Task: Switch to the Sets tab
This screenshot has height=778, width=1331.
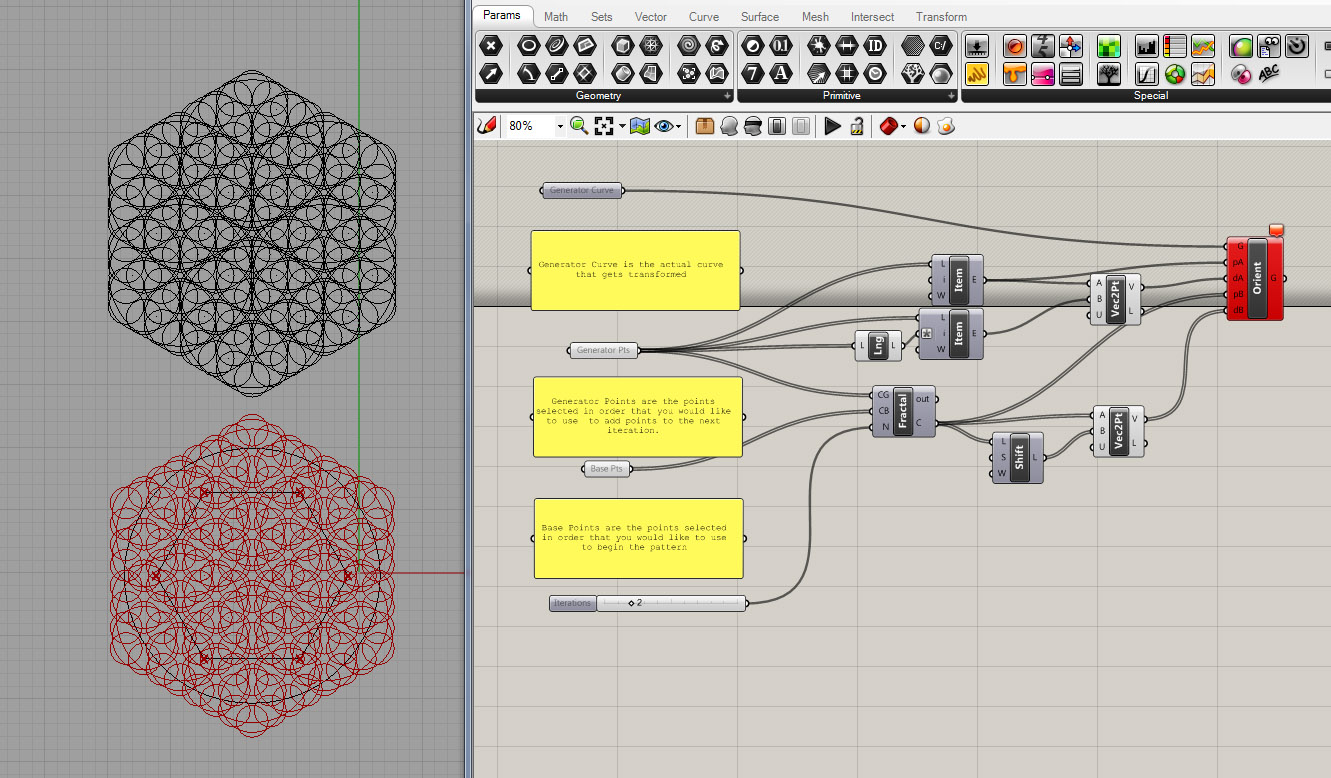Action: 601,17
